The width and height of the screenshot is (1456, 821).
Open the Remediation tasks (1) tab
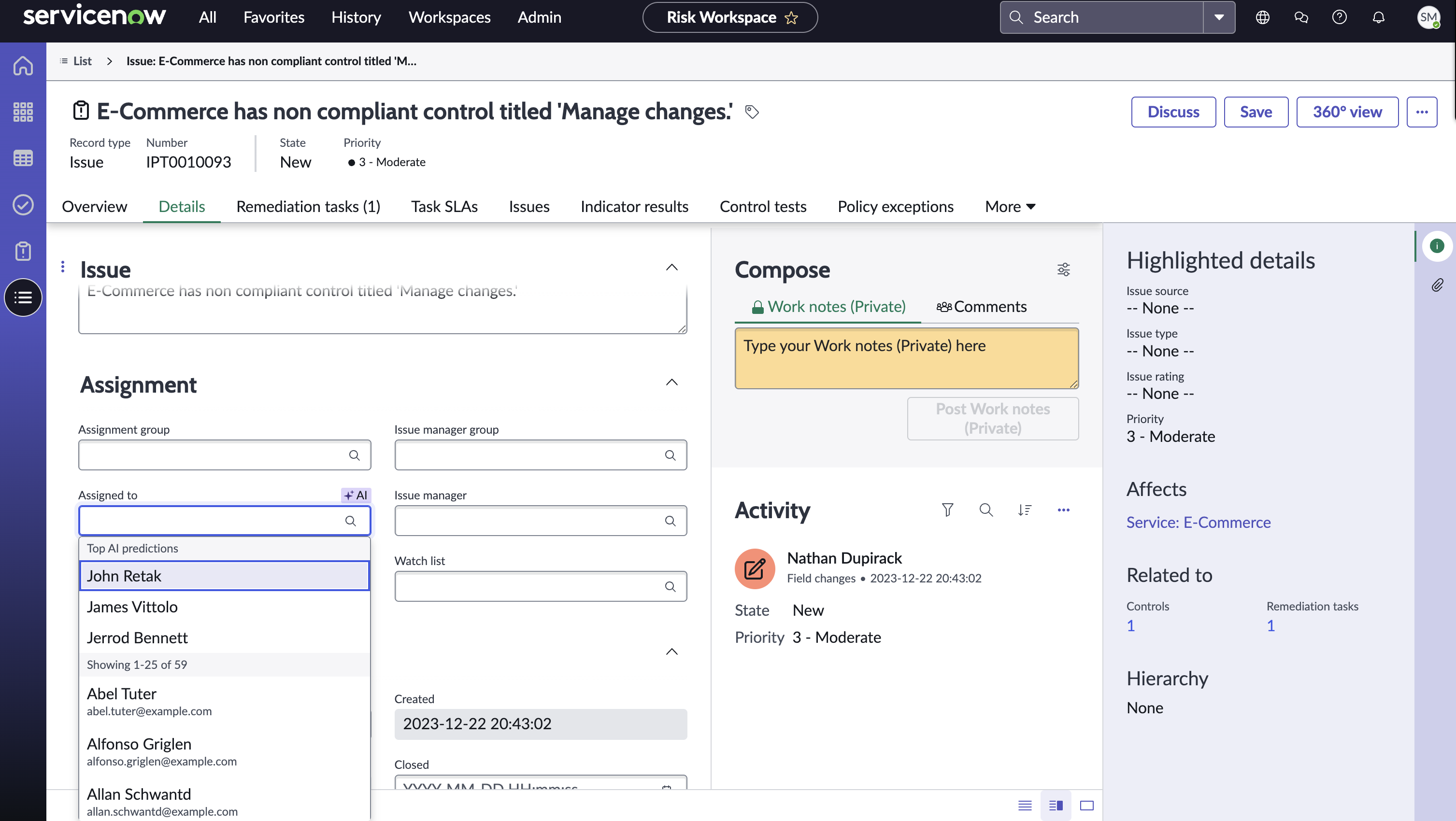[308, 207]
